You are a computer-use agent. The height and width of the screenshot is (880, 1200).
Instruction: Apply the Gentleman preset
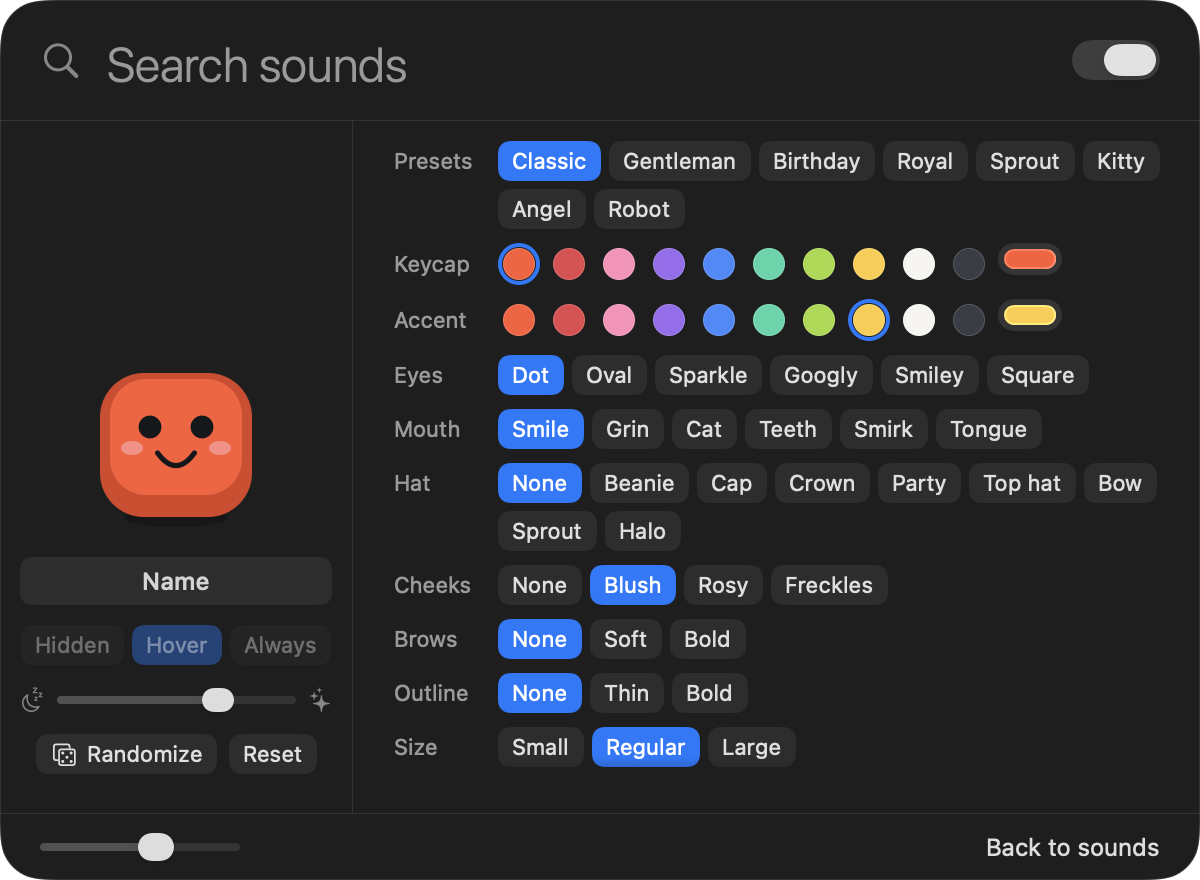679,161
